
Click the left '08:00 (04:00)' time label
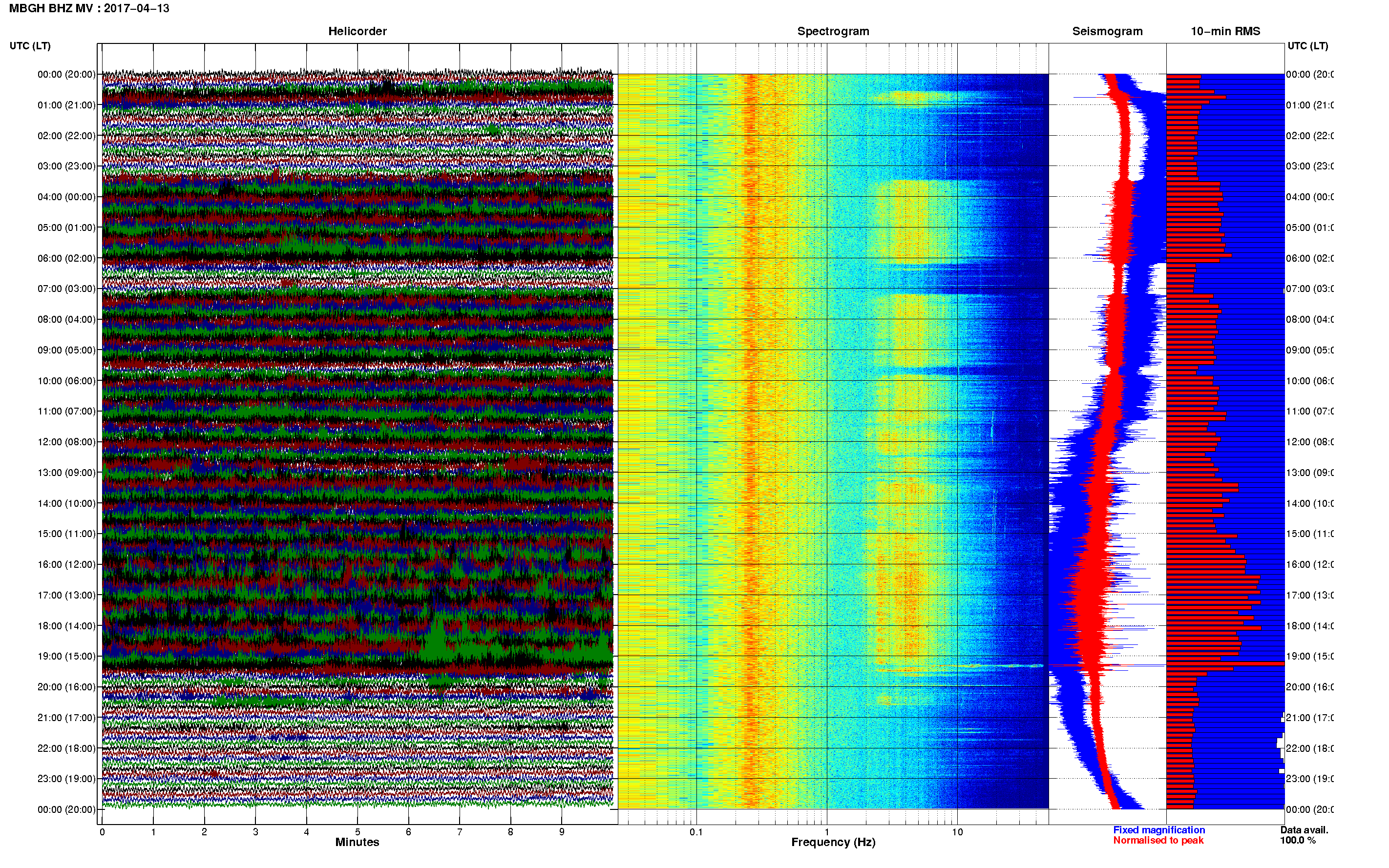[x=66, y=319]
